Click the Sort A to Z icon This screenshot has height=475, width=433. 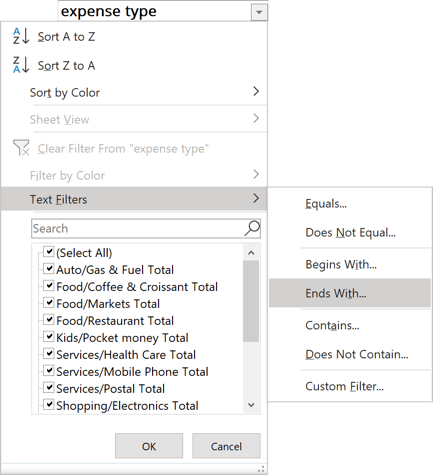click(x=21, y=36)
